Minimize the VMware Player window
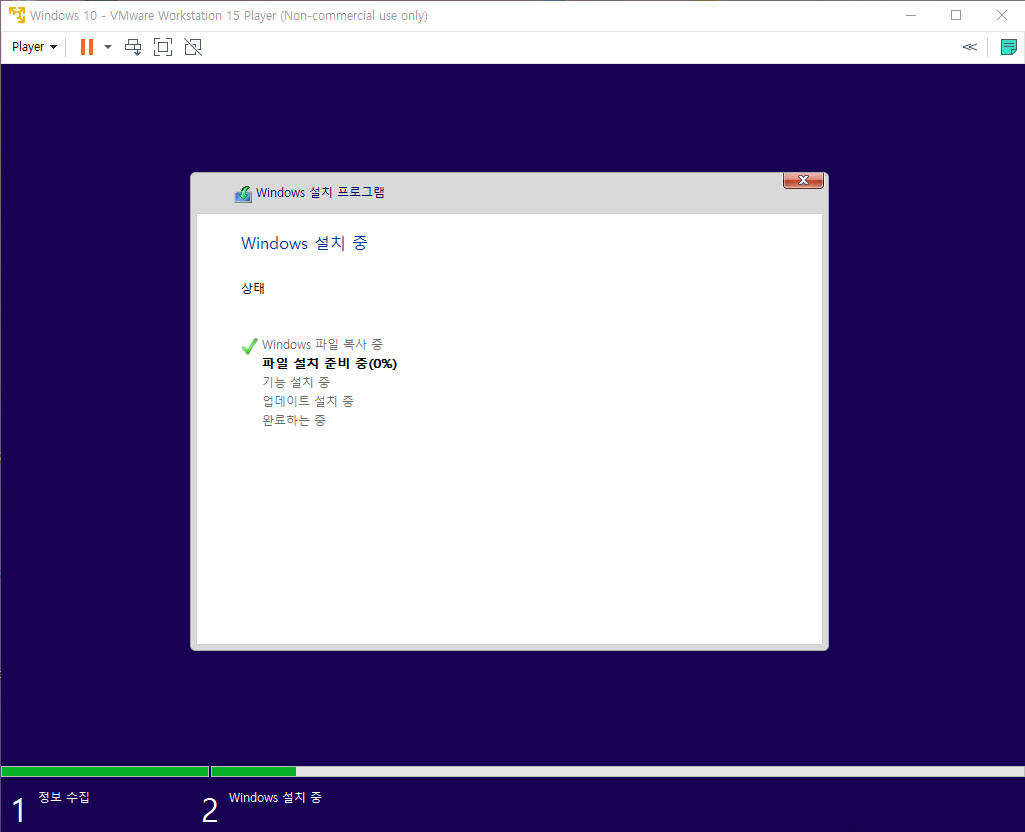The width and height of the screenshot is (1025, 832). tap(911, 15)
